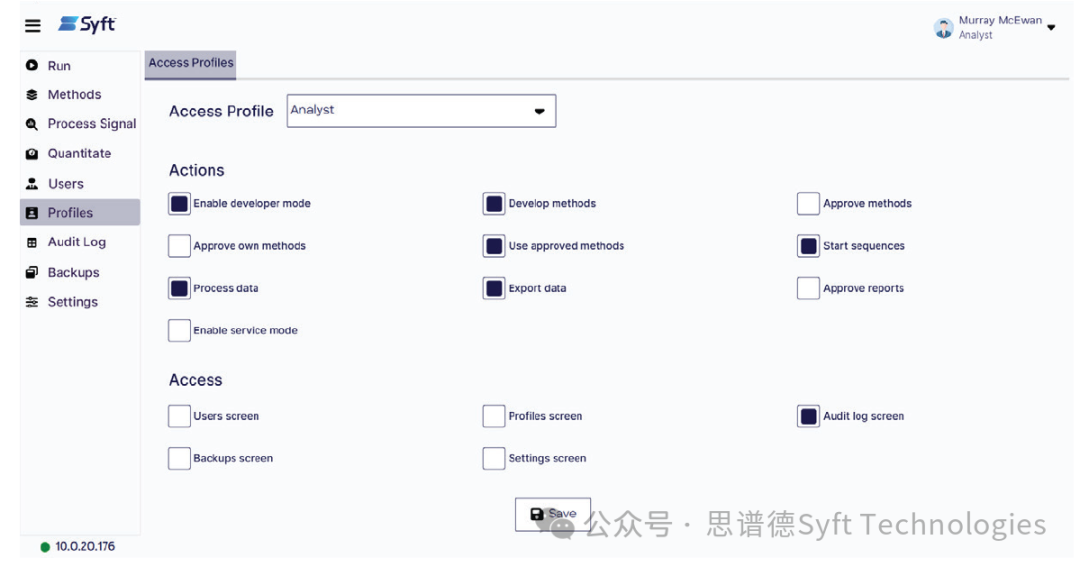Click the Backups icon in sidebar
Screen dimensions: 1080x567
coord(32,272)
